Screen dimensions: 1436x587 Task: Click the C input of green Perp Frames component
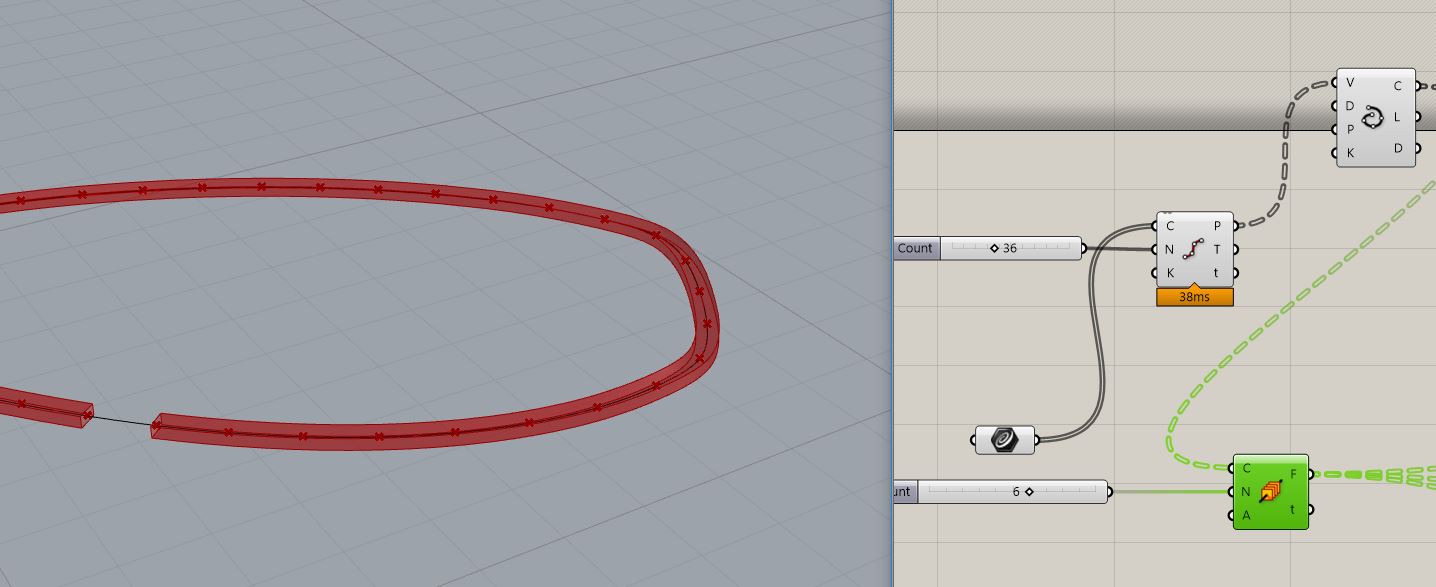click(1246, 468)
